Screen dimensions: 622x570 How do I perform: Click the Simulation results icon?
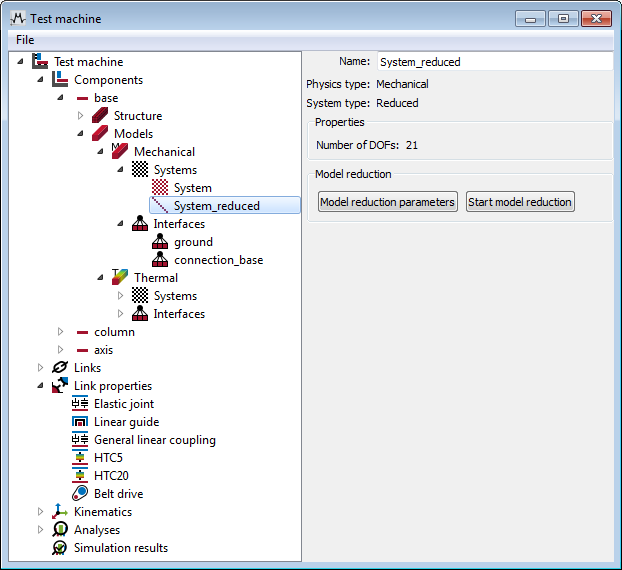[x=60, y=547]
